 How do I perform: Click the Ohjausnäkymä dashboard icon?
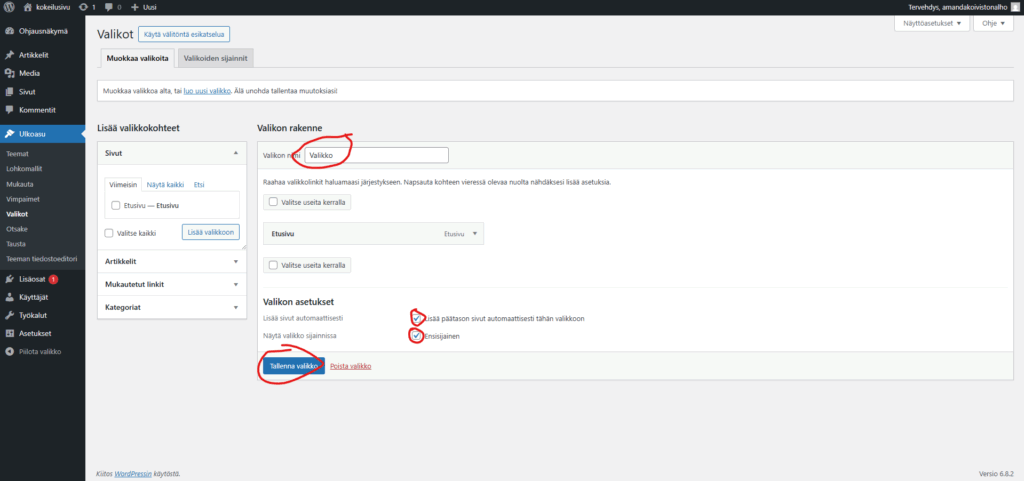10,31
